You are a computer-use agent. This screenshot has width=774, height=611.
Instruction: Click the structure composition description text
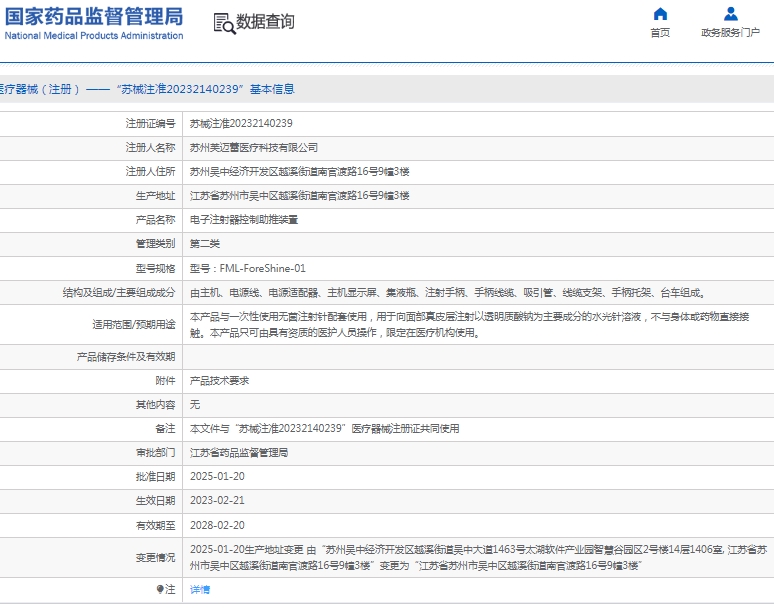(448, 293)
